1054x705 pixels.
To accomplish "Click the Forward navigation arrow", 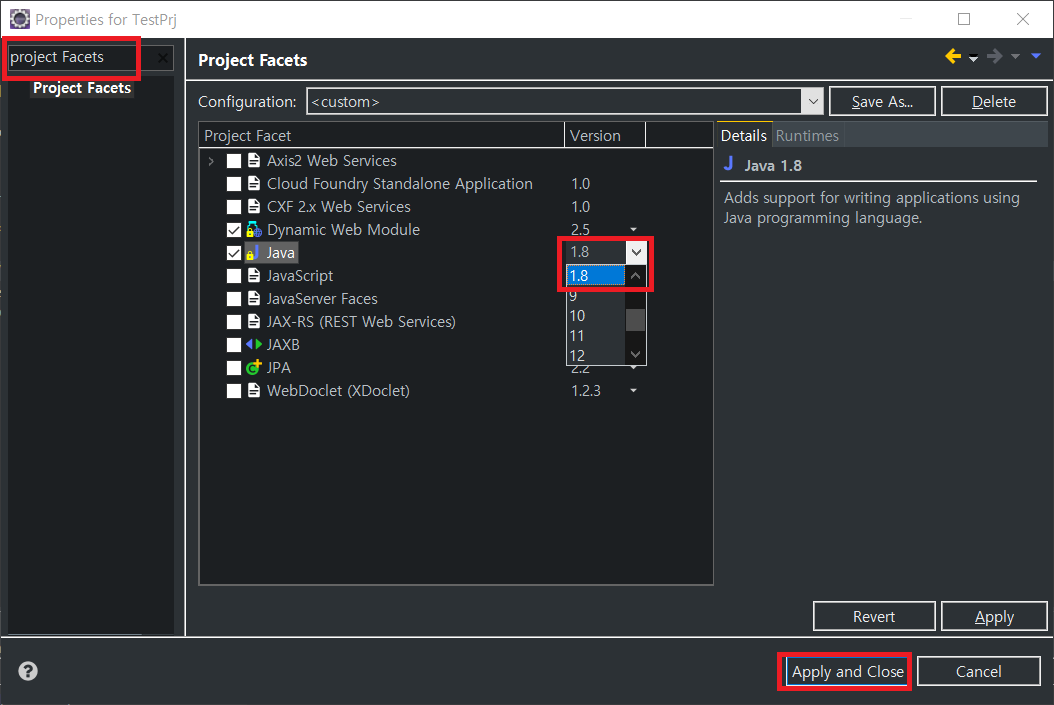I will coord(995,56).
